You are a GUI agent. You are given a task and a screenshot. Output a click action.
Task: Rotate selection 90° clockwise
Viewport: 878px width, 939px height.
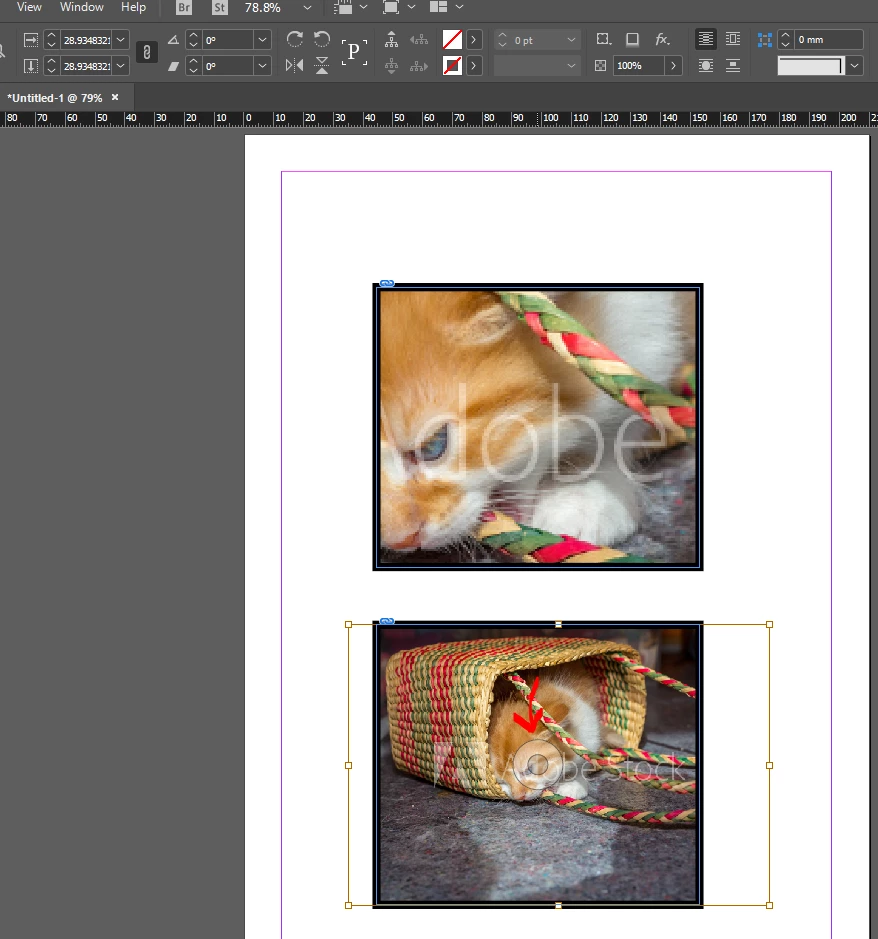point(294,40)
